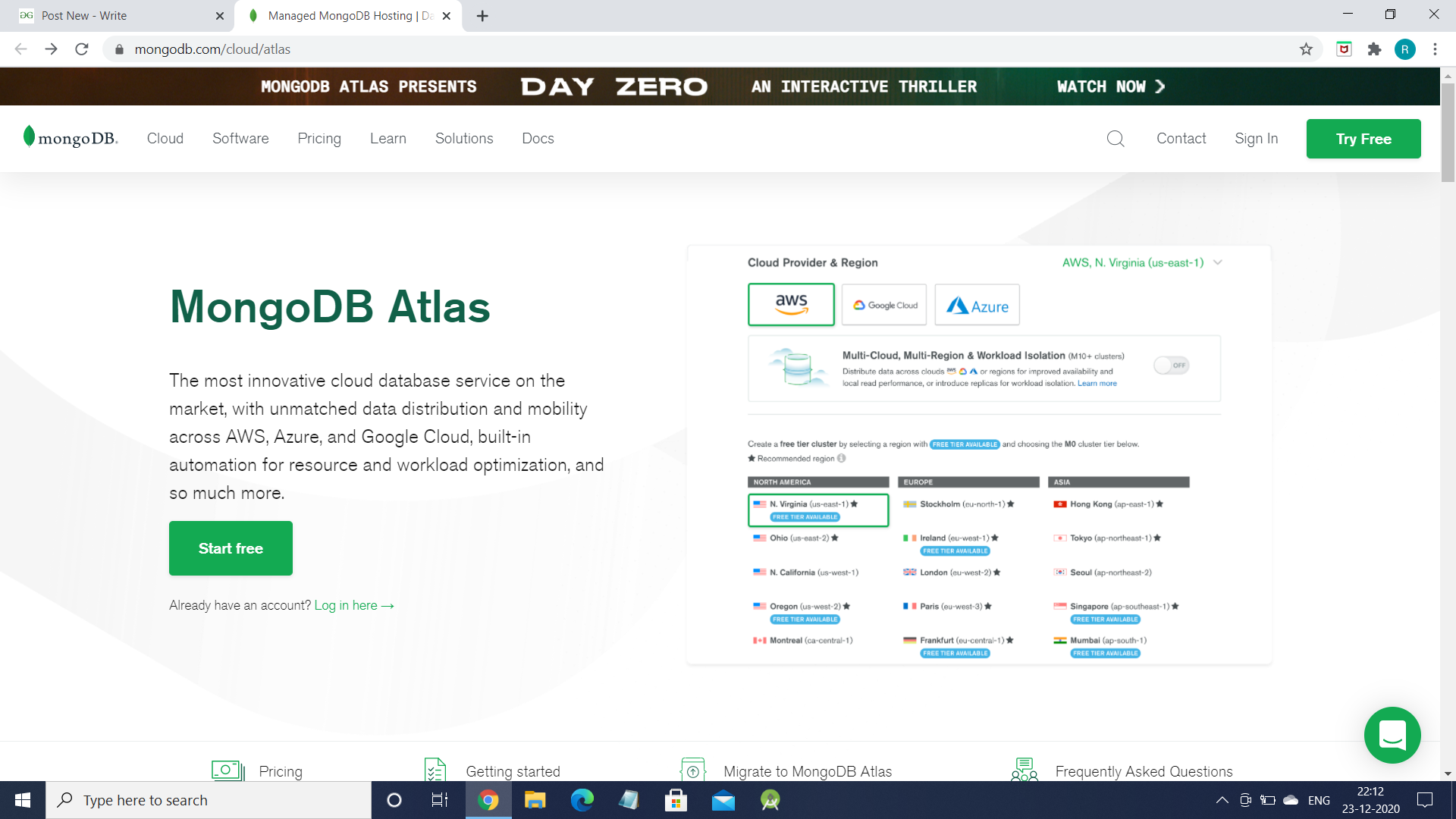This screenshot has width=1456, height=819.
Task: Open a new browser tab
Action: pyautogui.click(x=482, y=16)
